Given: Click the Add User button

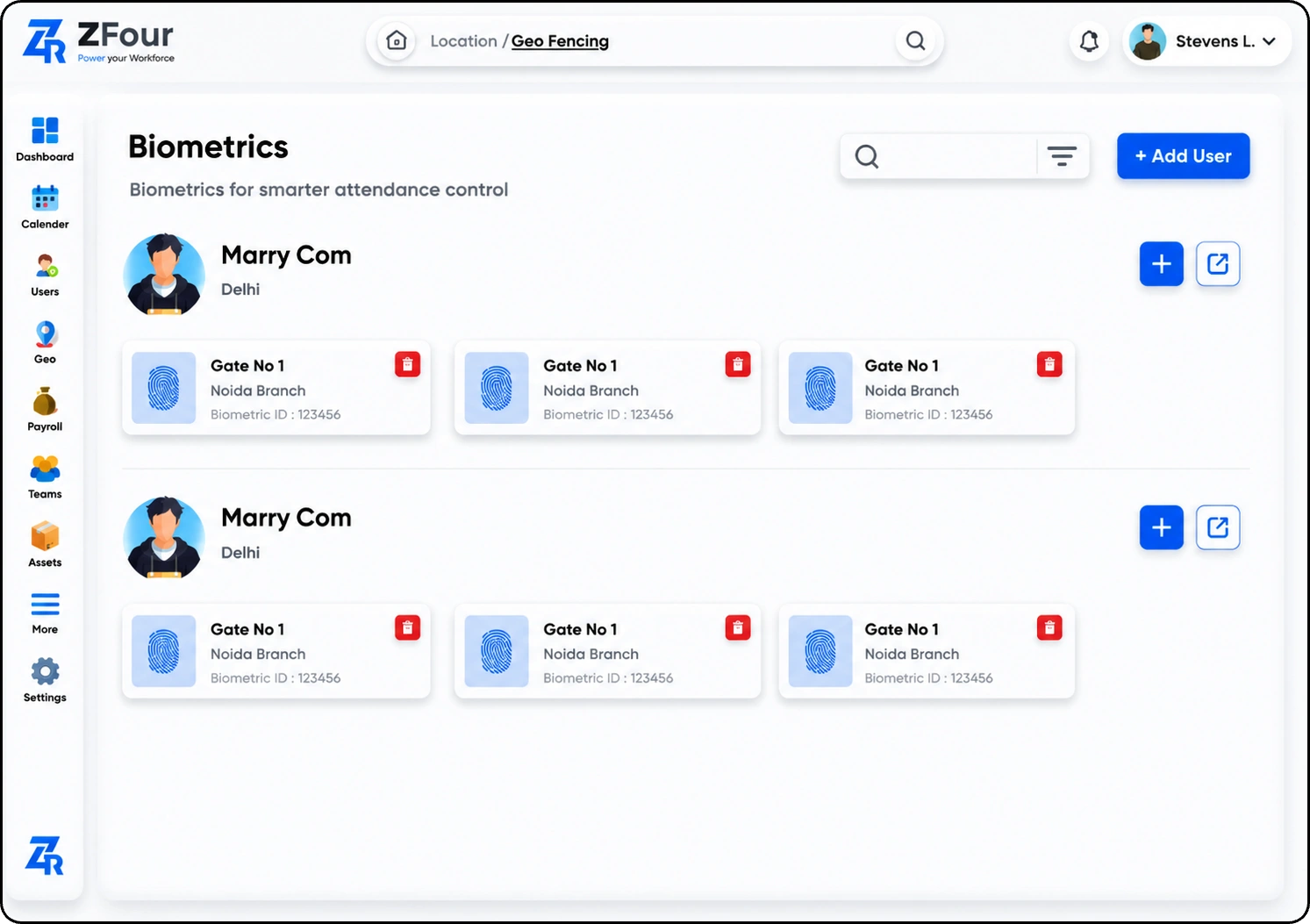Looking at the screenshot, I should click(1183, 156).
